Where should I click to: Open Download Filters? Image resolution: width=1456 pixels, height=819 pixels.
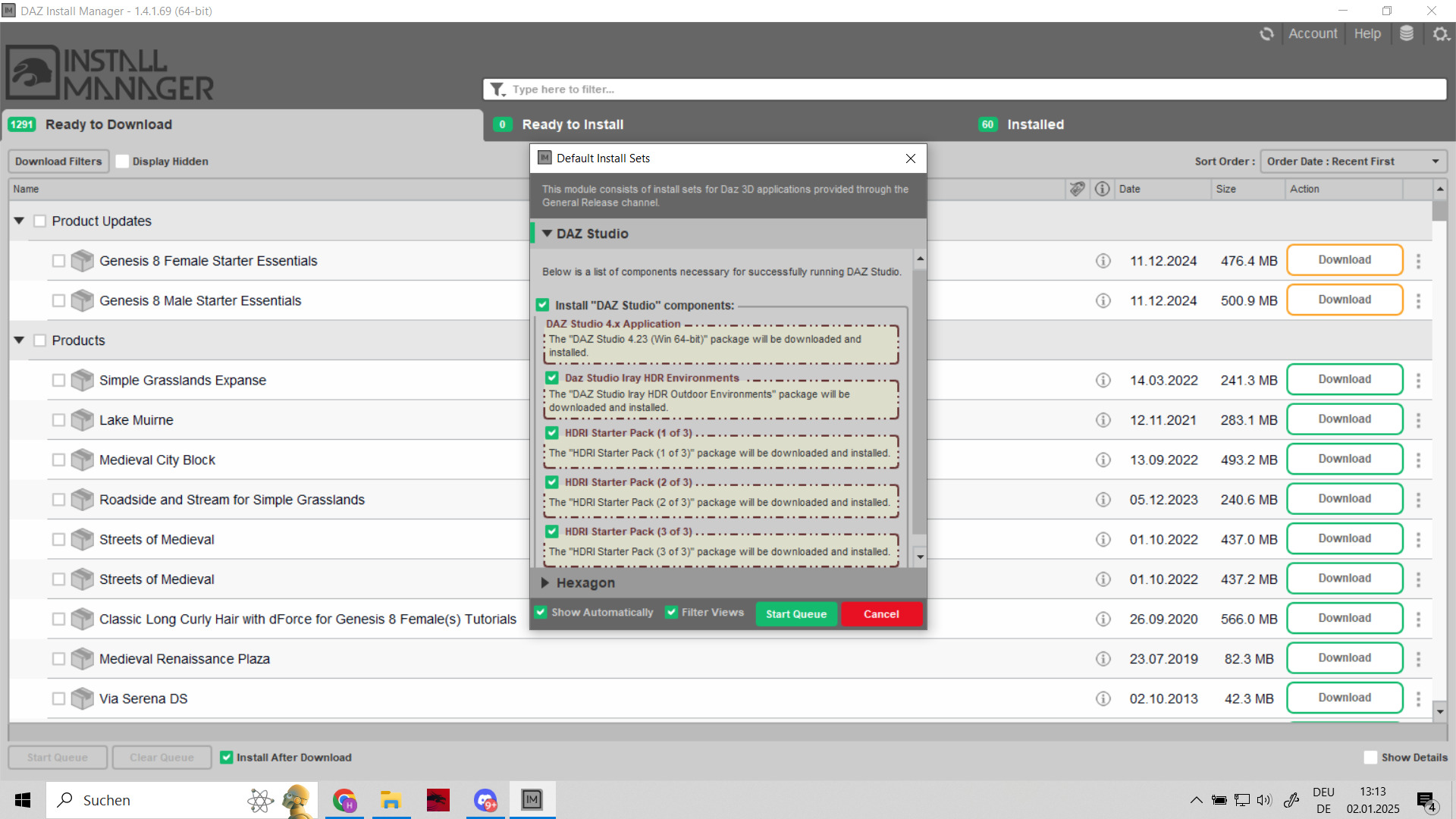[58, 162]
